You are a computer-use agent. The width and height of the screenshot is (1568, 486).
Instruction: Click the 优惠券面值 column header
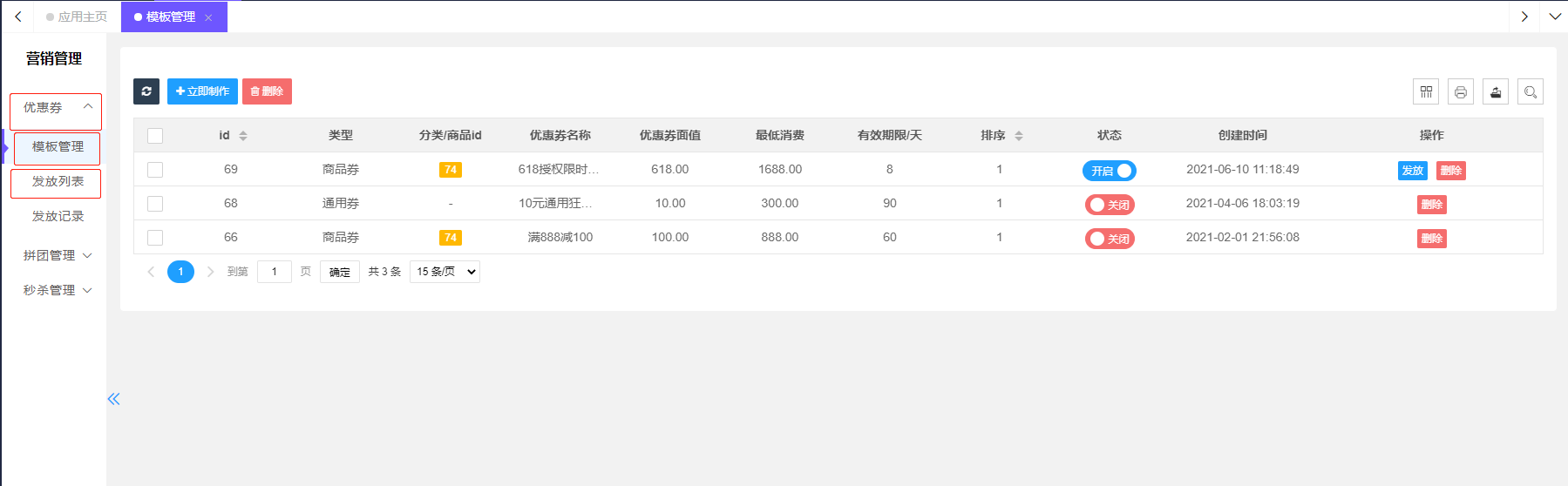point(669,135)
